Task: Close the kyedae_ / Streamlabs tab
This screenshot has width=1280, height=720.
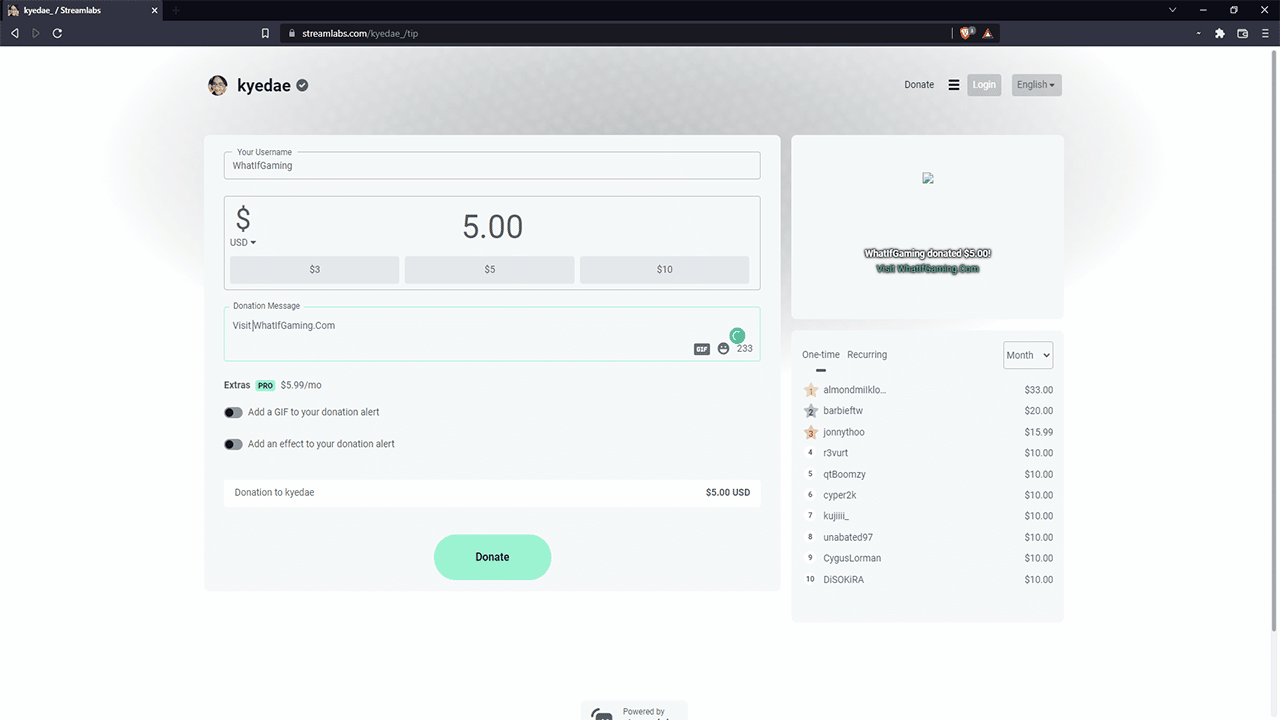Action: coord(153,10)
